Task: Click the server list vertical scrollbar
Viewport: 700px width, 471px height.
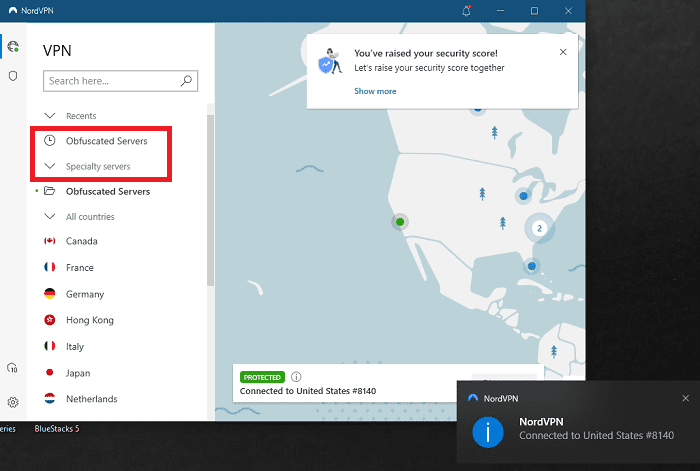Action: coord(210,200)
